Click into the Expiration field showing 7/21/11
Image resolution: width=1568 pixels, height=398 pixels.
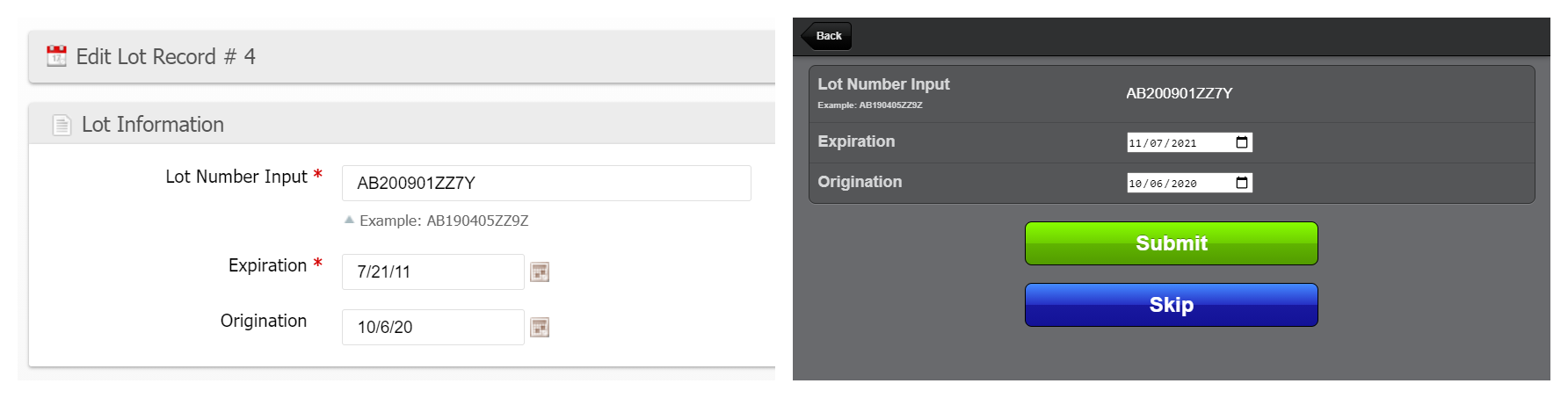click(x=432, y=272)
